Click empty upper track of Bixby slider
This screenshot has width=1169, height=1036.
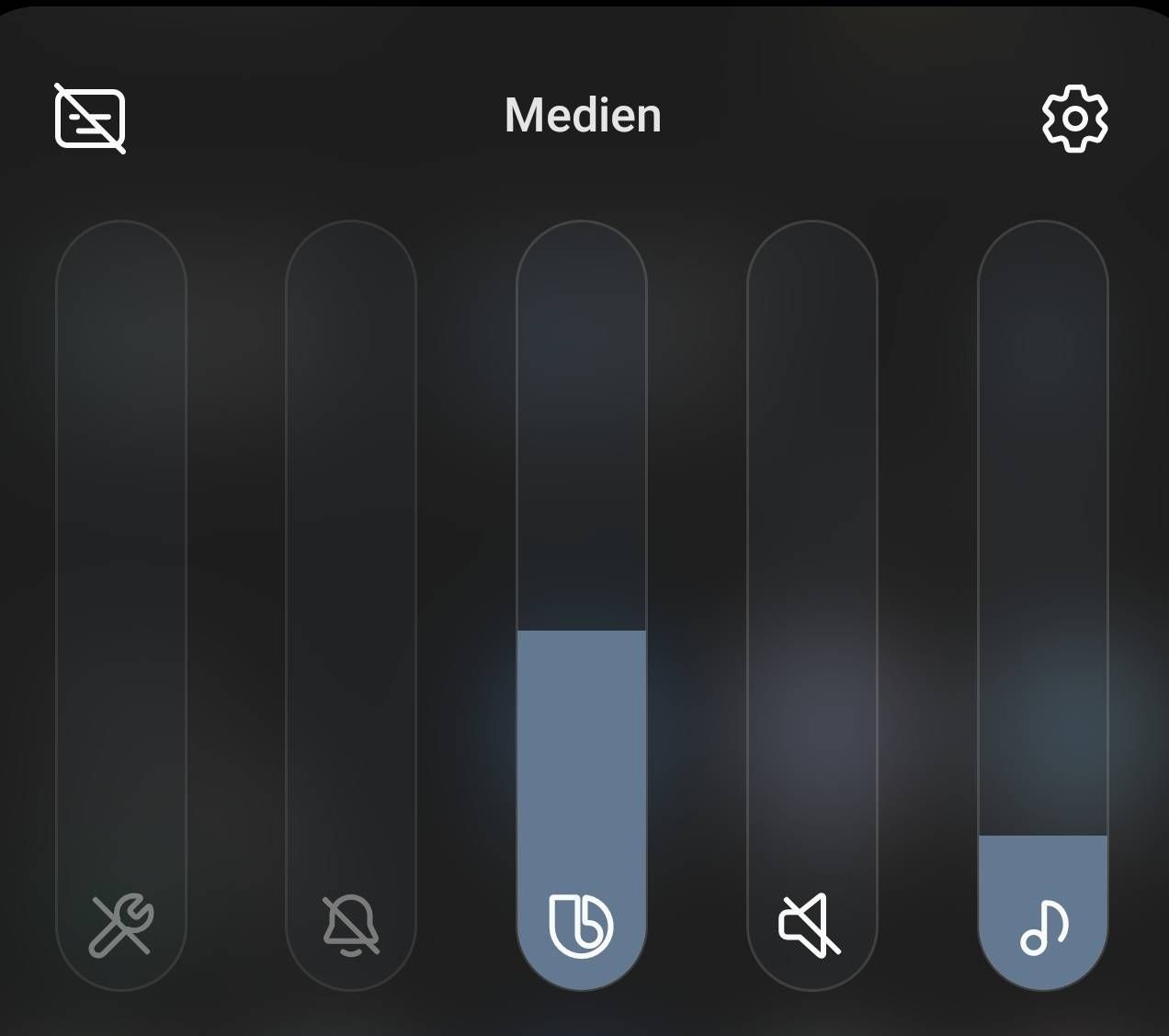click(582, 425)
